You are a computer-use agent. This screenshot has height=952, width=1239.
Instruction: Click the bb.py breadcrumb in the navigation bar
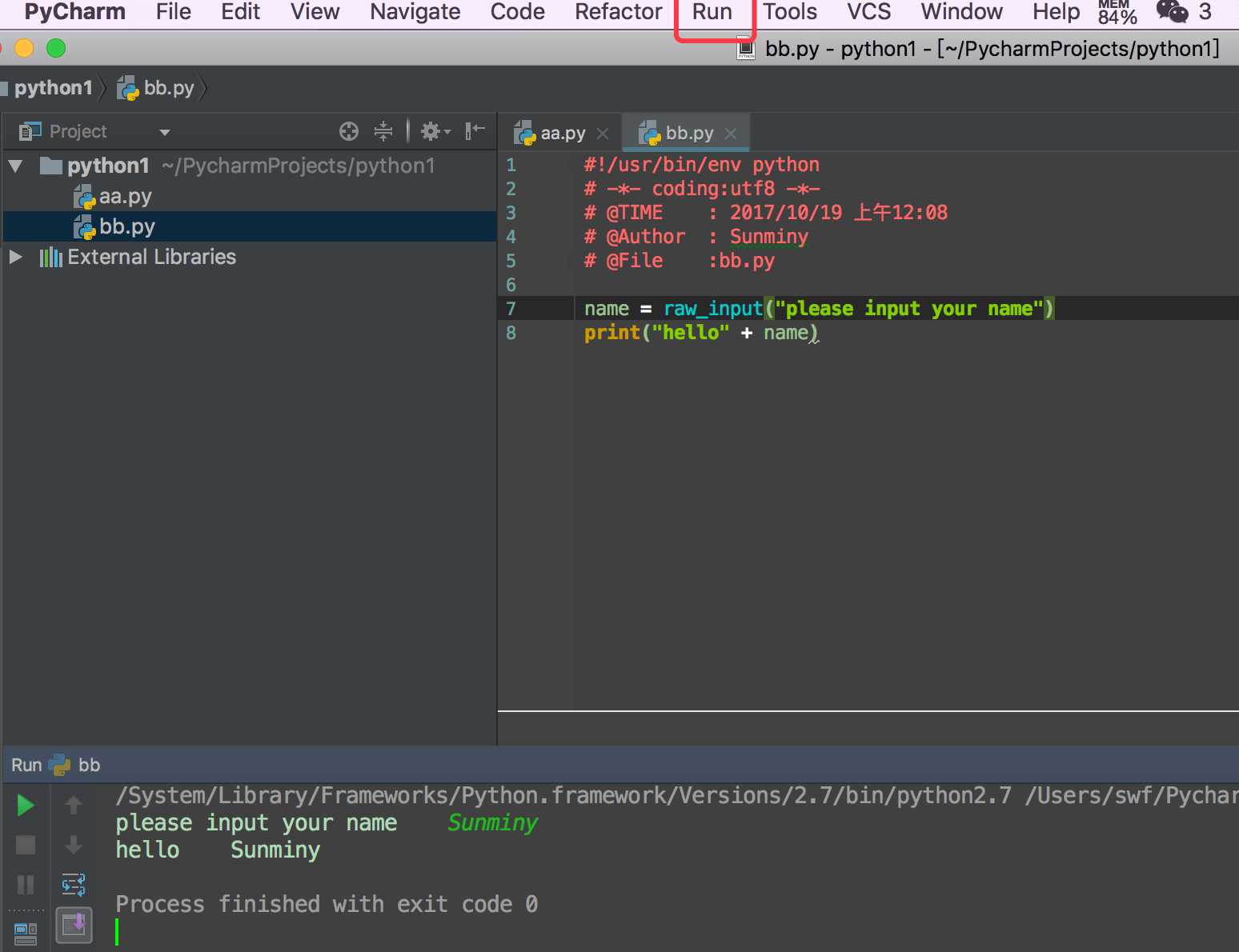pyautogui.click(x=156, y=88)
